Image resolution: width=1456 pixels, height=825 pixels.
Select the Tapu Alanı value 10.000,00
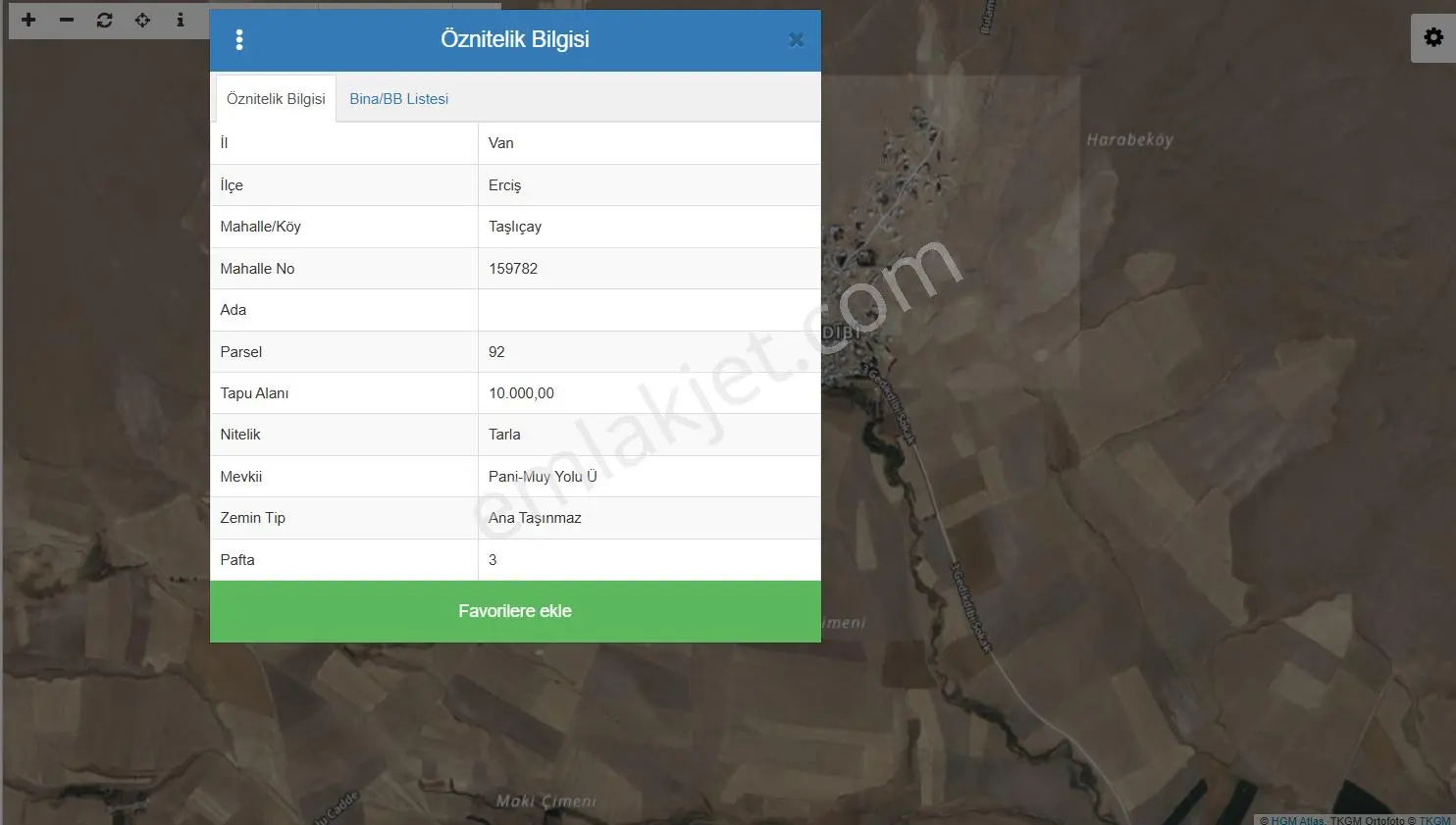[521, 393]
